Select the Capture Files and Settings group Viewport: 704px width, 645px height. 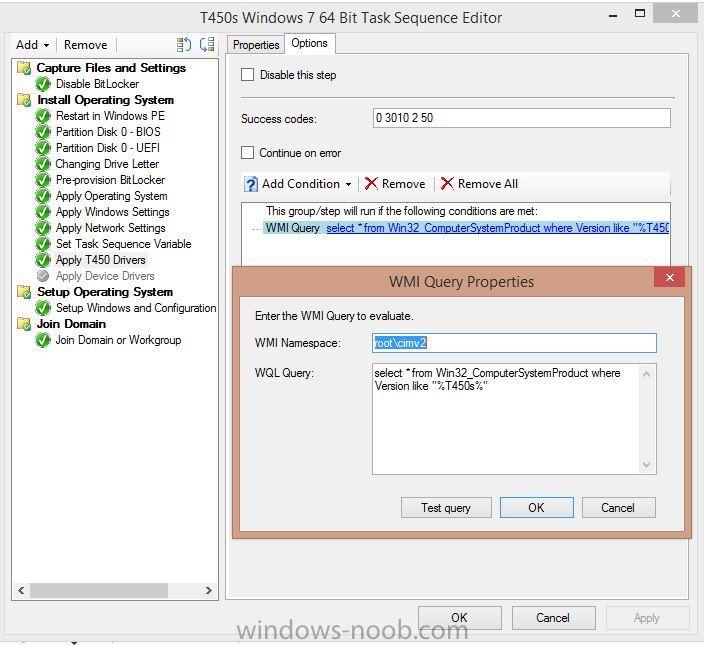111,68
